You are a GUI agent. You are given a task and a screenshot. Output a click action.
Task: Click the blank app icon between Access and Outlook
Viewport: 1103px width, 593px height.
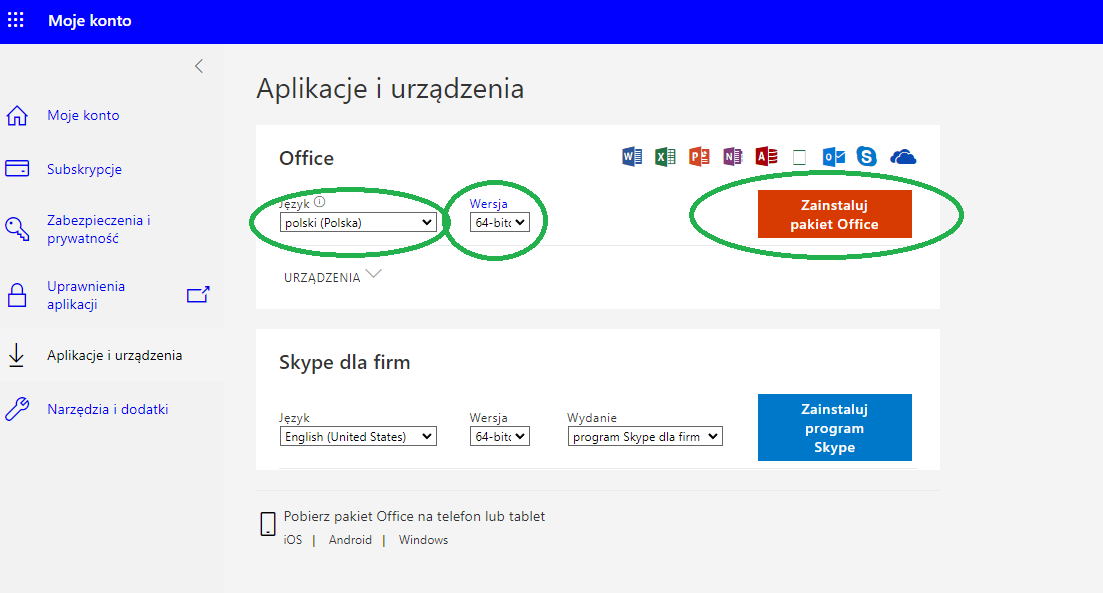799,157
